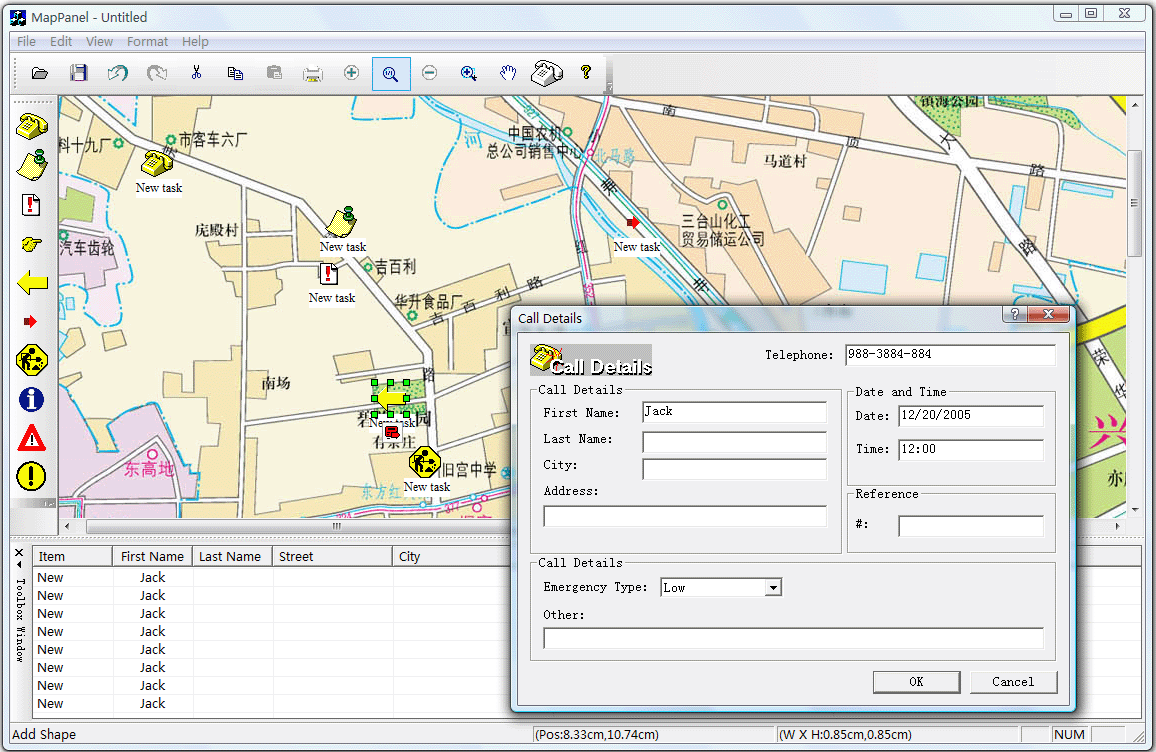The width and height of the screenshot is (1156, 752).
Task: Click the Print toolbar icon
Action: point(313,73)
